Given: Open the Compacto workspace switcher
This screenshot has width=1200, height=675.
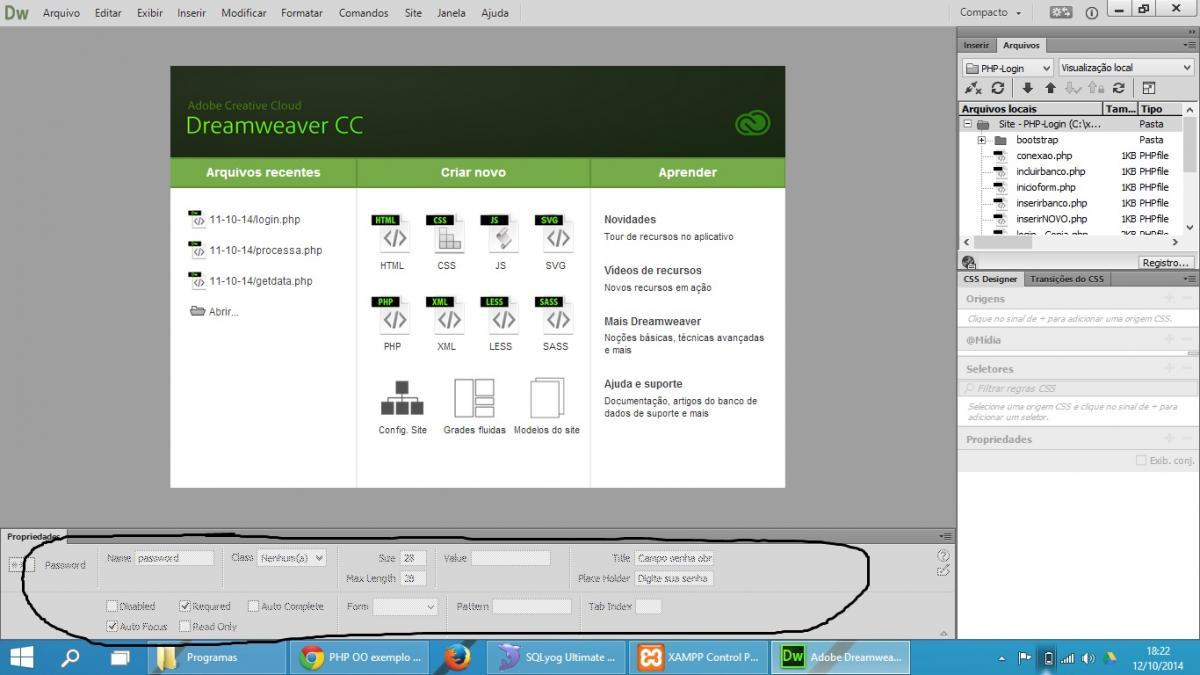Looking at the screenshot, I should click(991, 13).
